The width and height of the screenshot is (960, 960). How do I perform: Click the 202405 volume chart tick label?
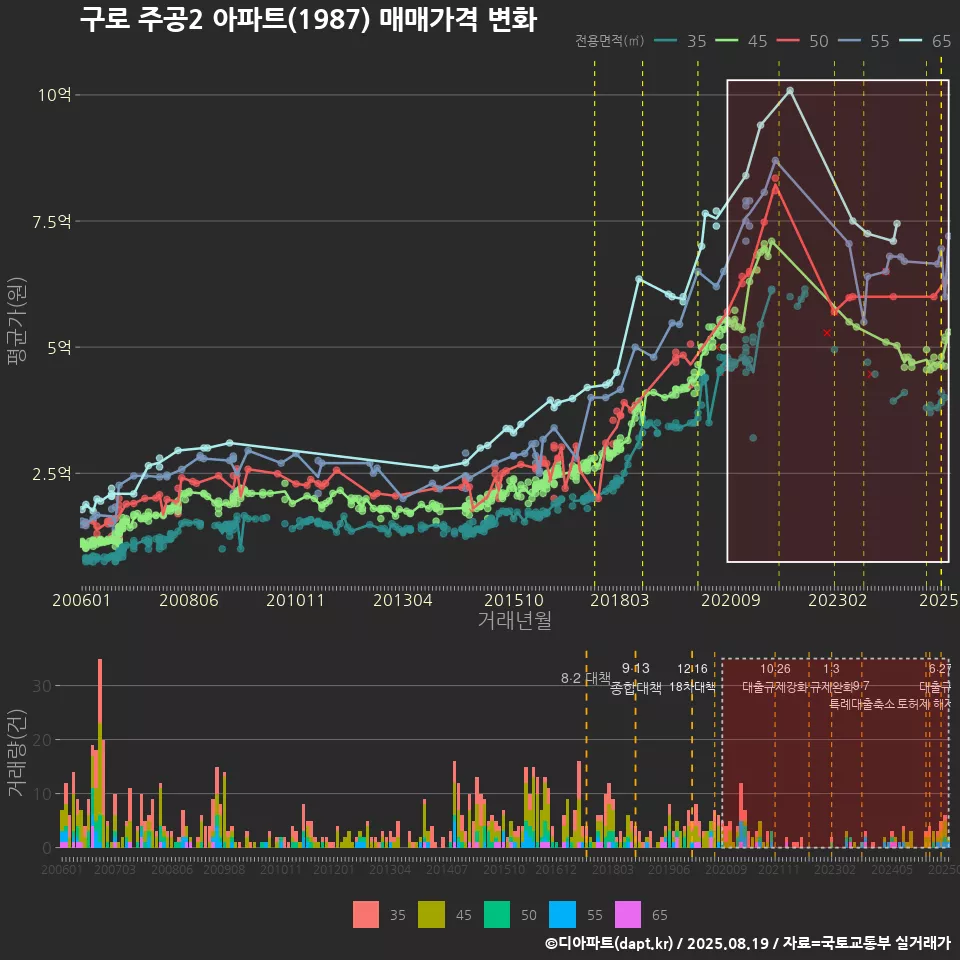pyautogui.click(x=892, y=869)
